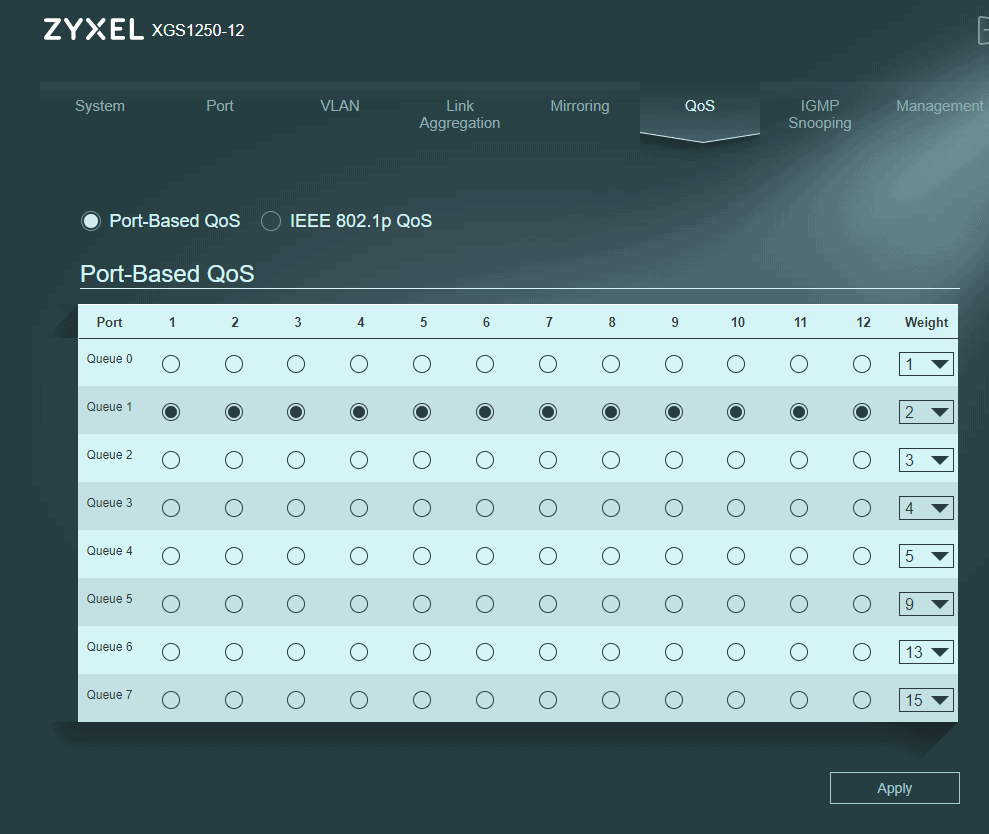This screenshot has height=834, width=989.
Task: Assign port 12 to Queue 7
Action: click(x=862, y=700)
